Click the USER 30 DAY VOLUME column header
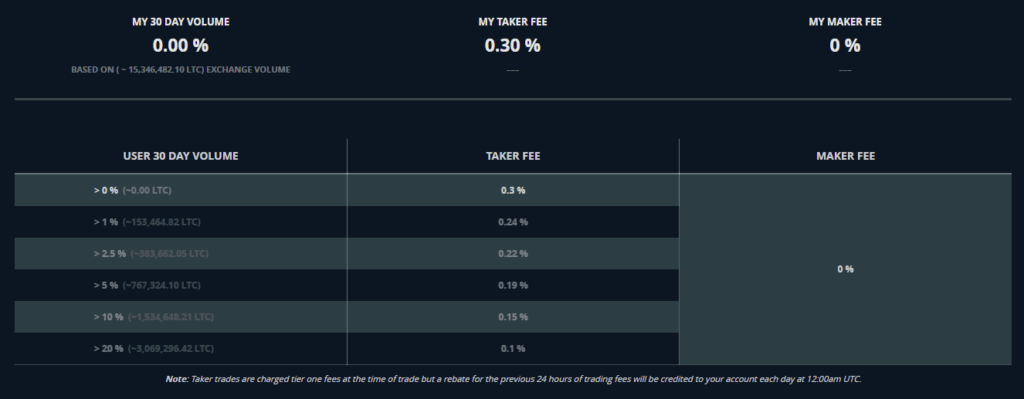The height and width of the screenshot is (399, 1024). (181, 156)
